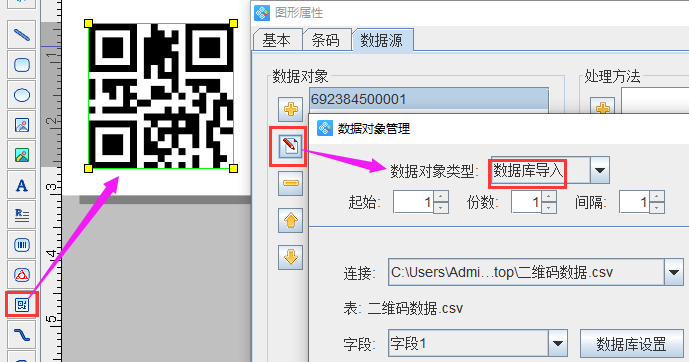The width and height of the screenshot is (689, 362).
Task: Click the 数据库设置 button
Action: [631, 344]
